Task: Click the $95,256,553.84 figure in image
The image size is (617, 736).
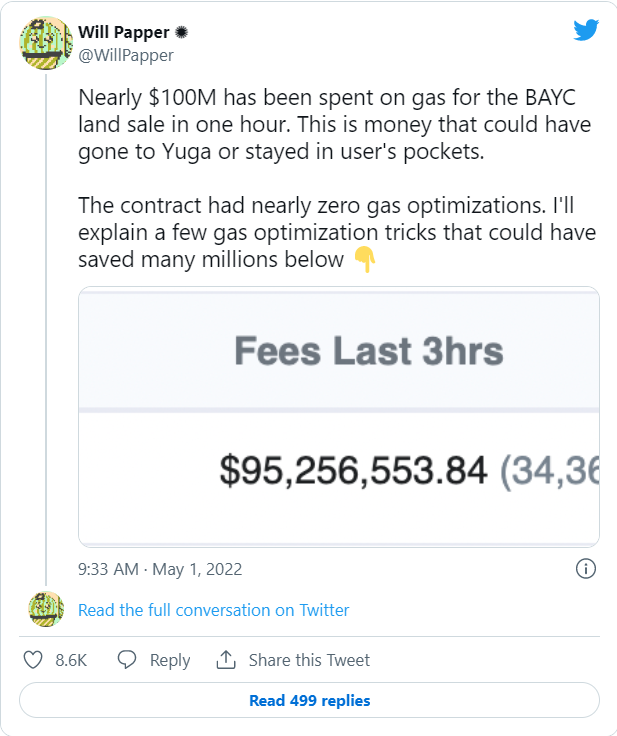Action: click(353, 470)
